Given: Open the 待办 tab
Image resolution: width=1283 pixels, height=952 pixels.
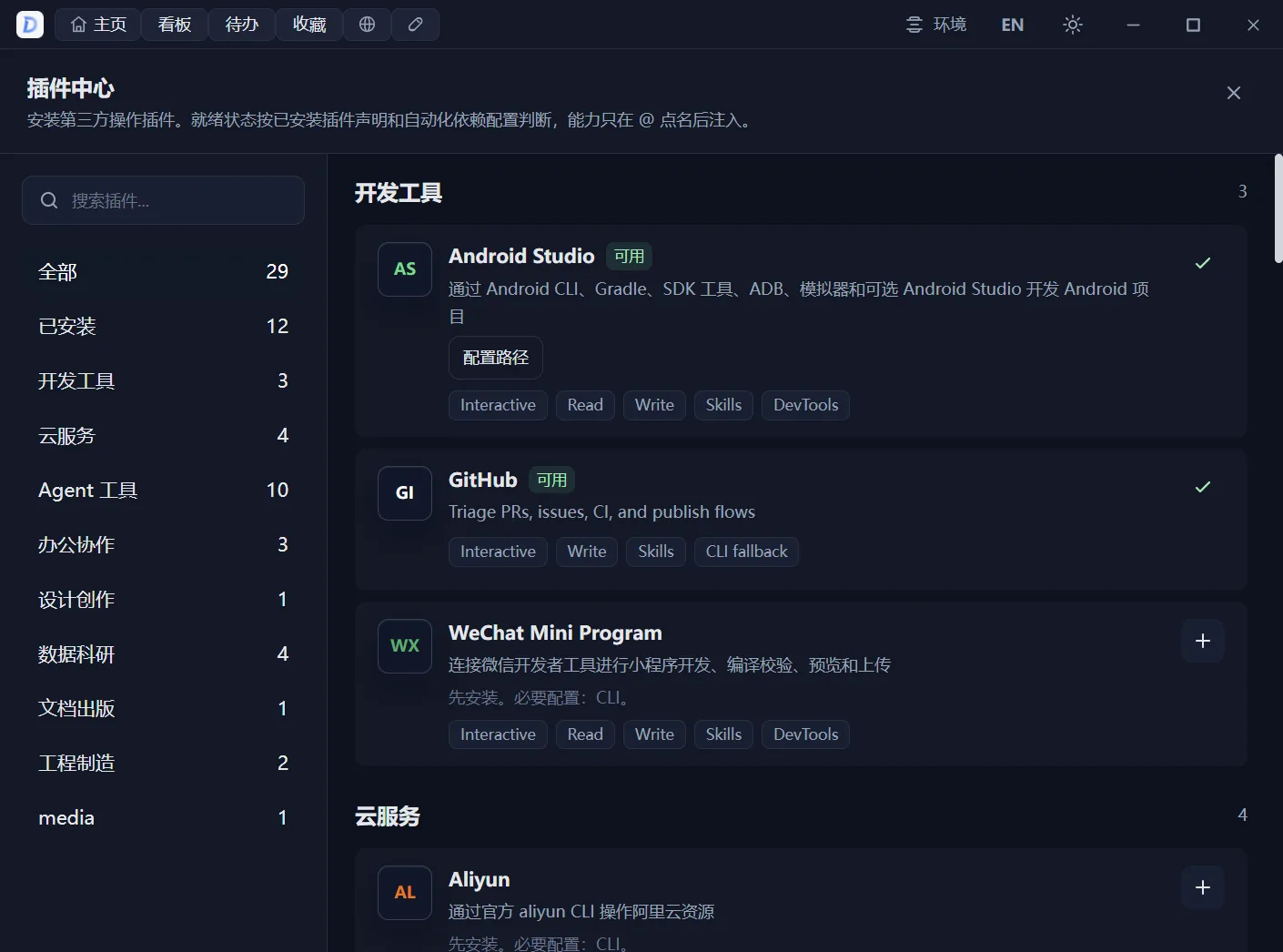Looking at the screenshot, I should point(242,25).
